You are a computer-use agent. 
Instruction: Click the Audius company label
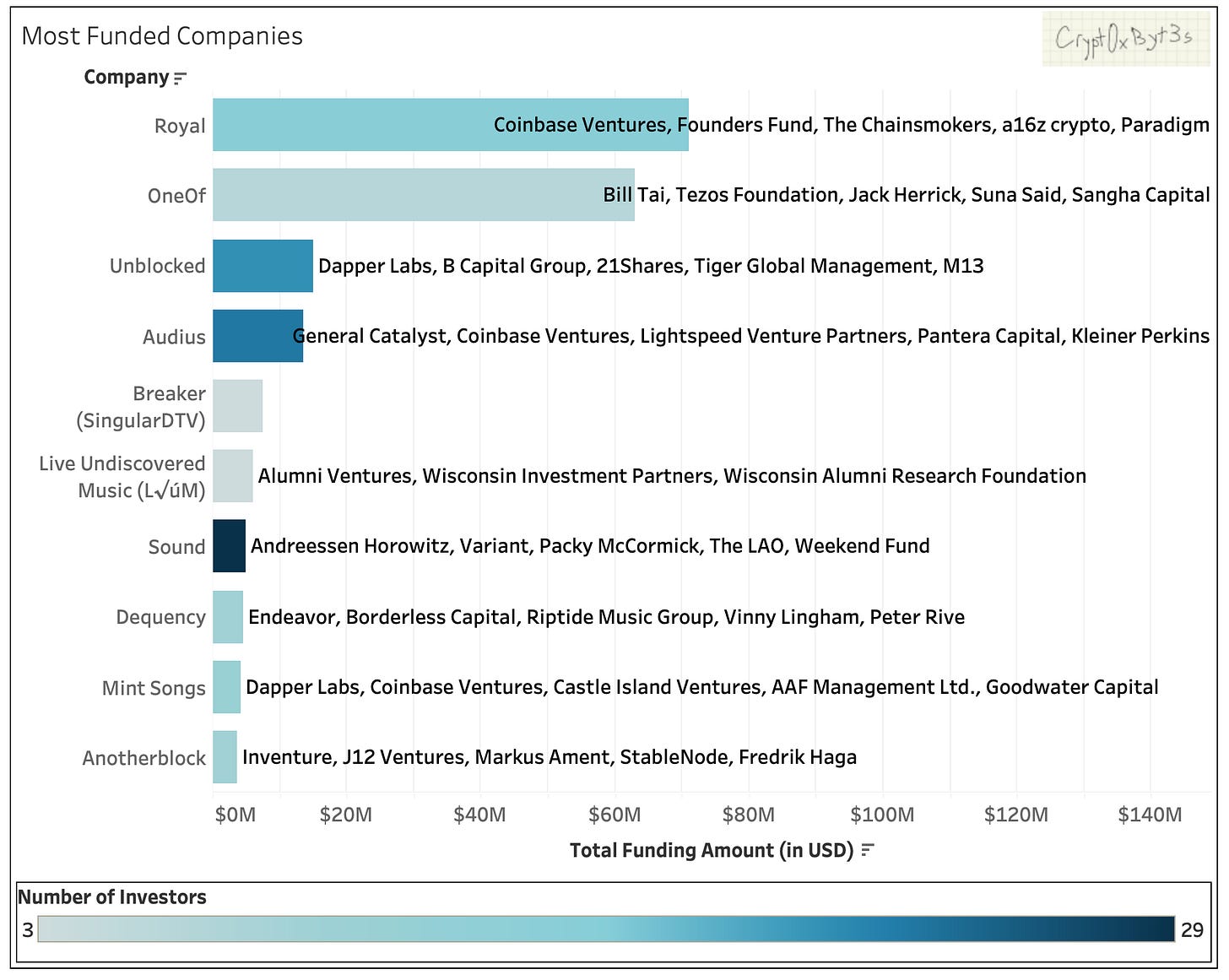(174, 337)
